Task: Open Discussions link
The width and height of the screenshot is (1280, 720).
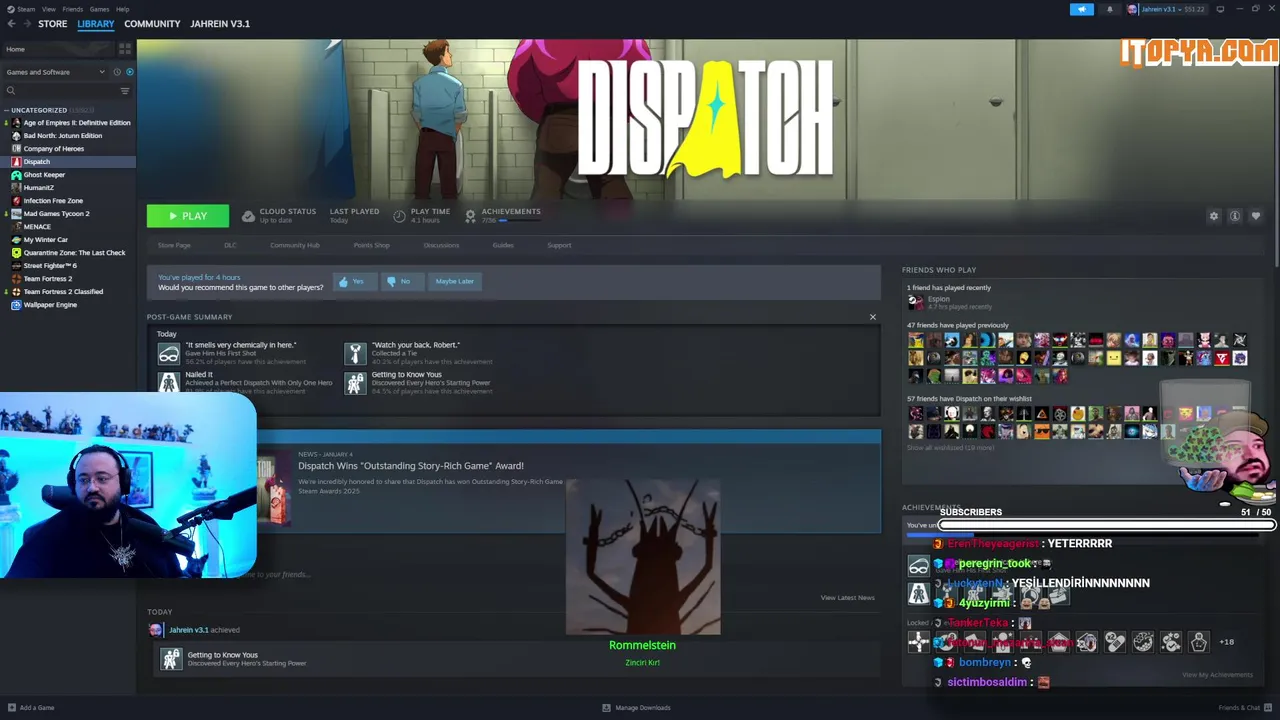Action: coord(441,245)
